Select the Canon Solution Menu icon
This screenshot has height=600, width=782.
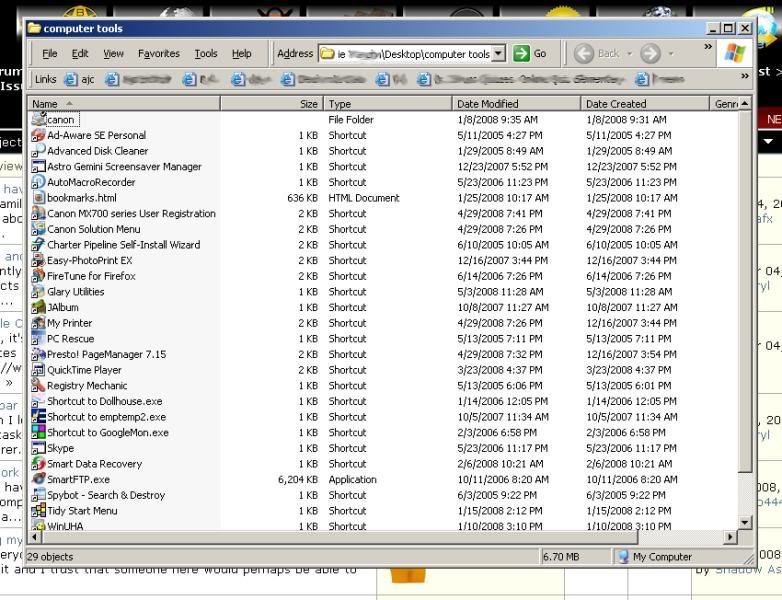tap(38, 229)
